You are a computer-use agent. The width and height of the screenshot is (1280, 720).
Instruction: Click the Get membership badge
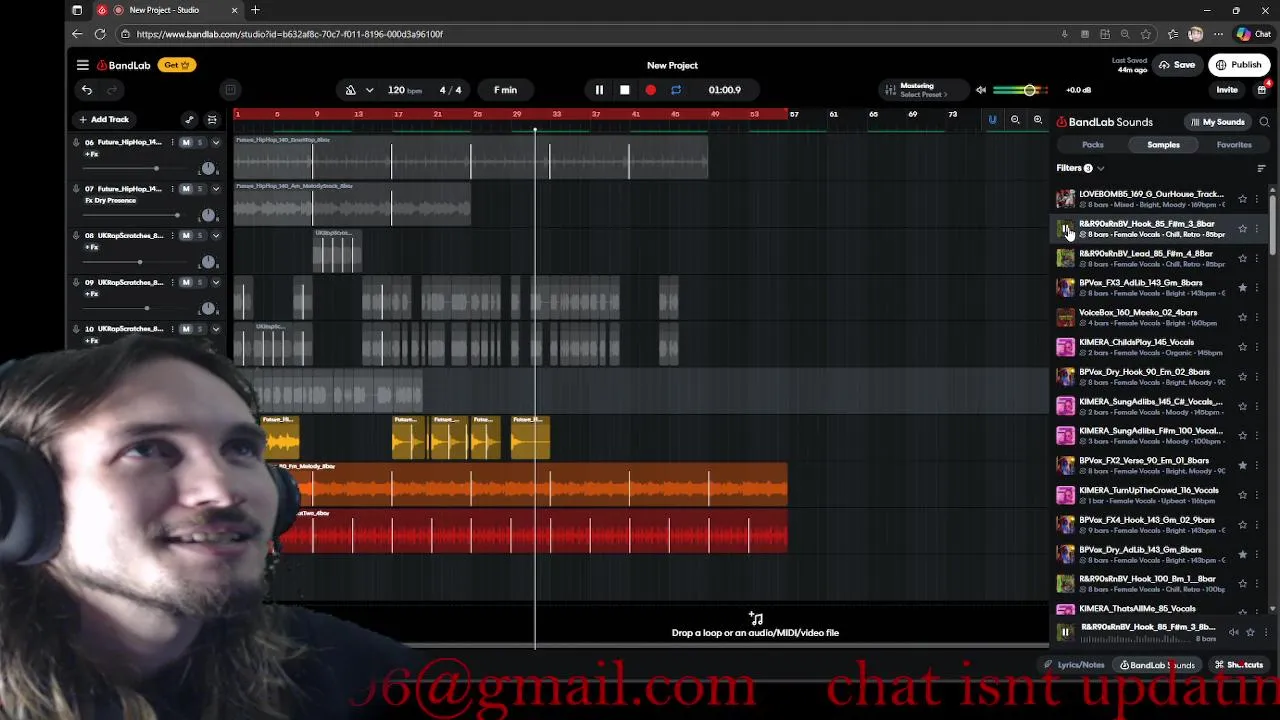[x=177, y=65]
